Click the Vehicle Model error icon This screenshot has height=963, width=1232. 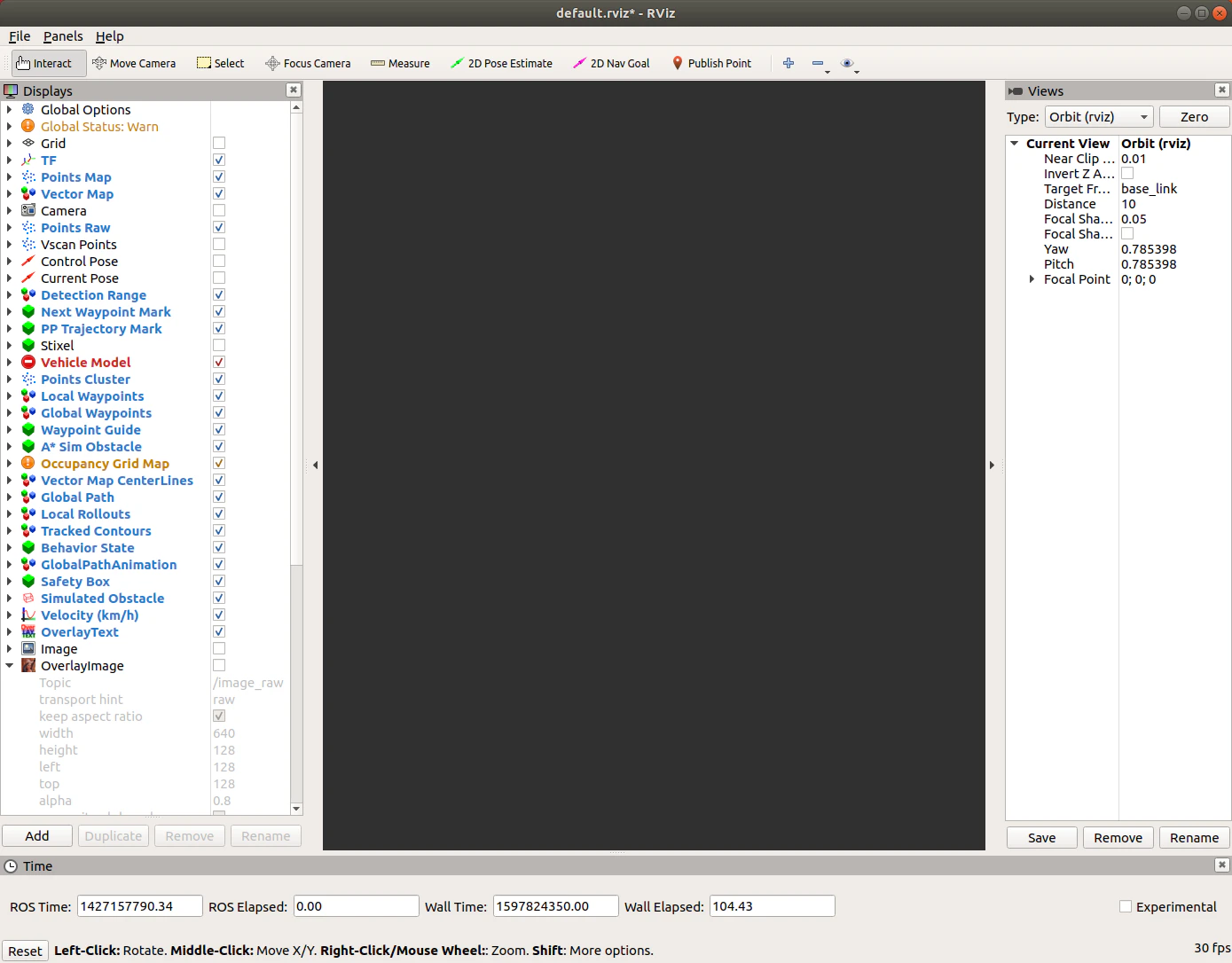pos(28,362)
